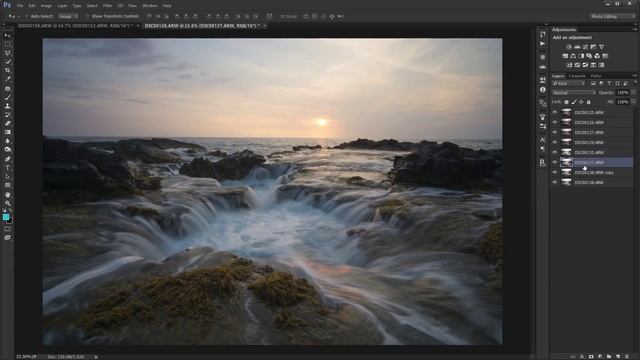Open the layer filter Kind dropdown
Viewport: 640px width, 360px height.
(569, 83)
